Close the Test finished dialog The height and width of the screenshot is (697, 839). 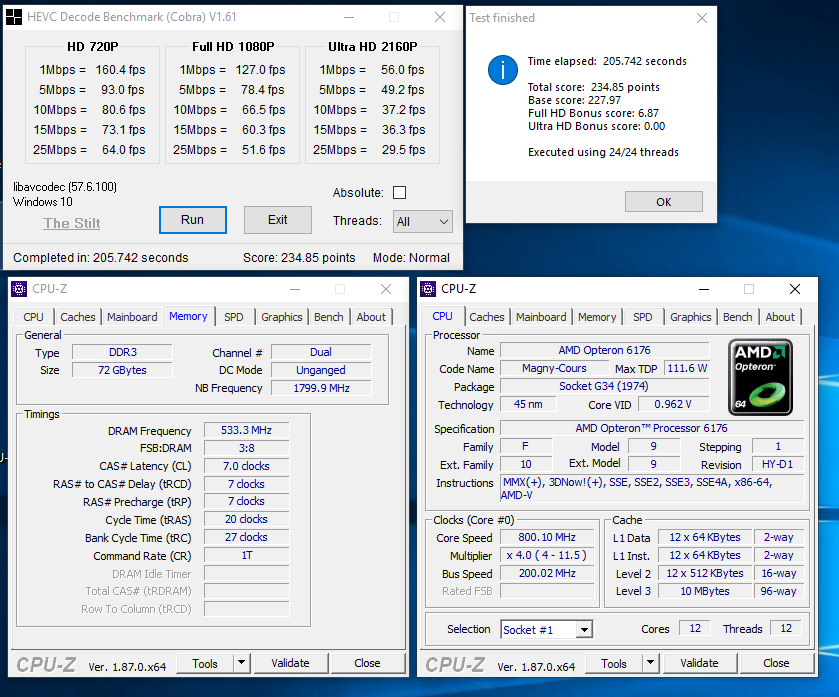[702, 18]
